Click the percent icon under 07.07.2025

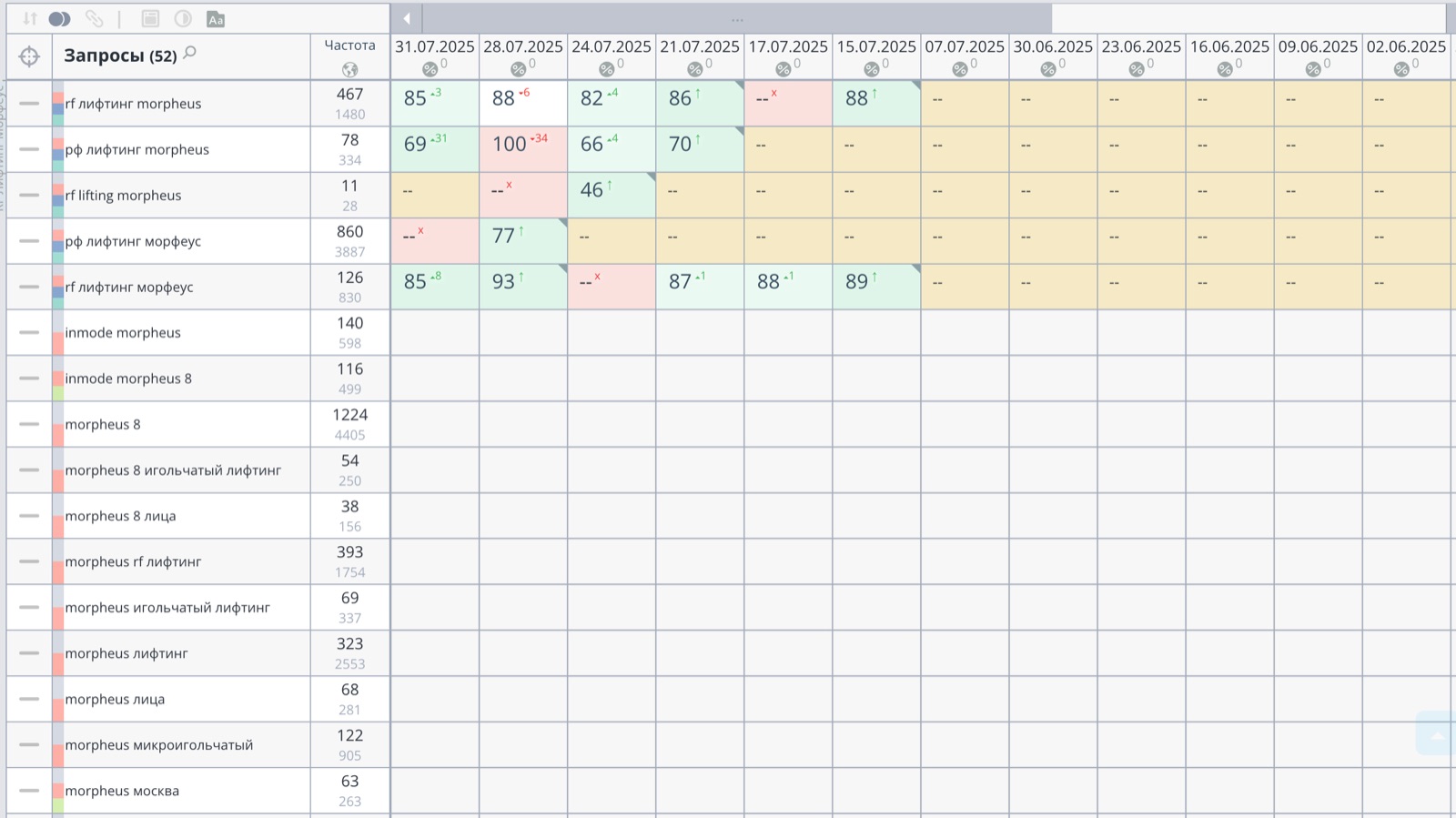960,69
